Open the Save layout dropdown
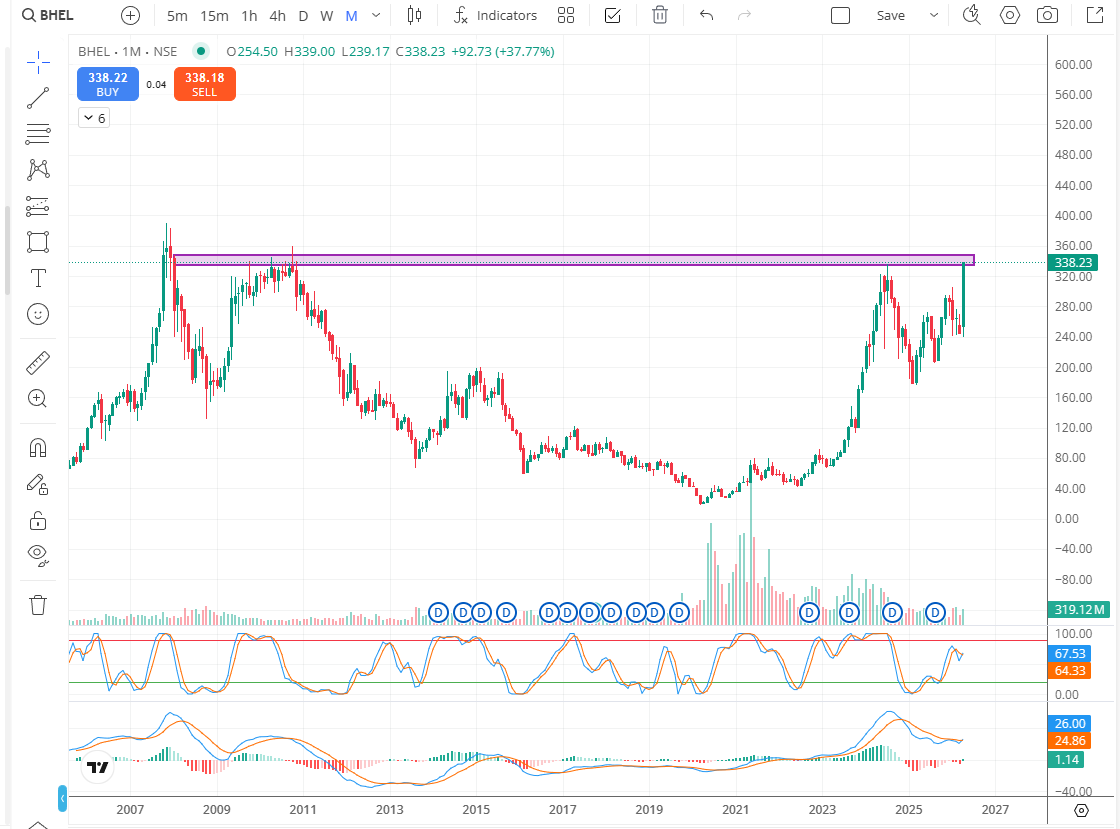The image size is (1120, 829). 932,15
